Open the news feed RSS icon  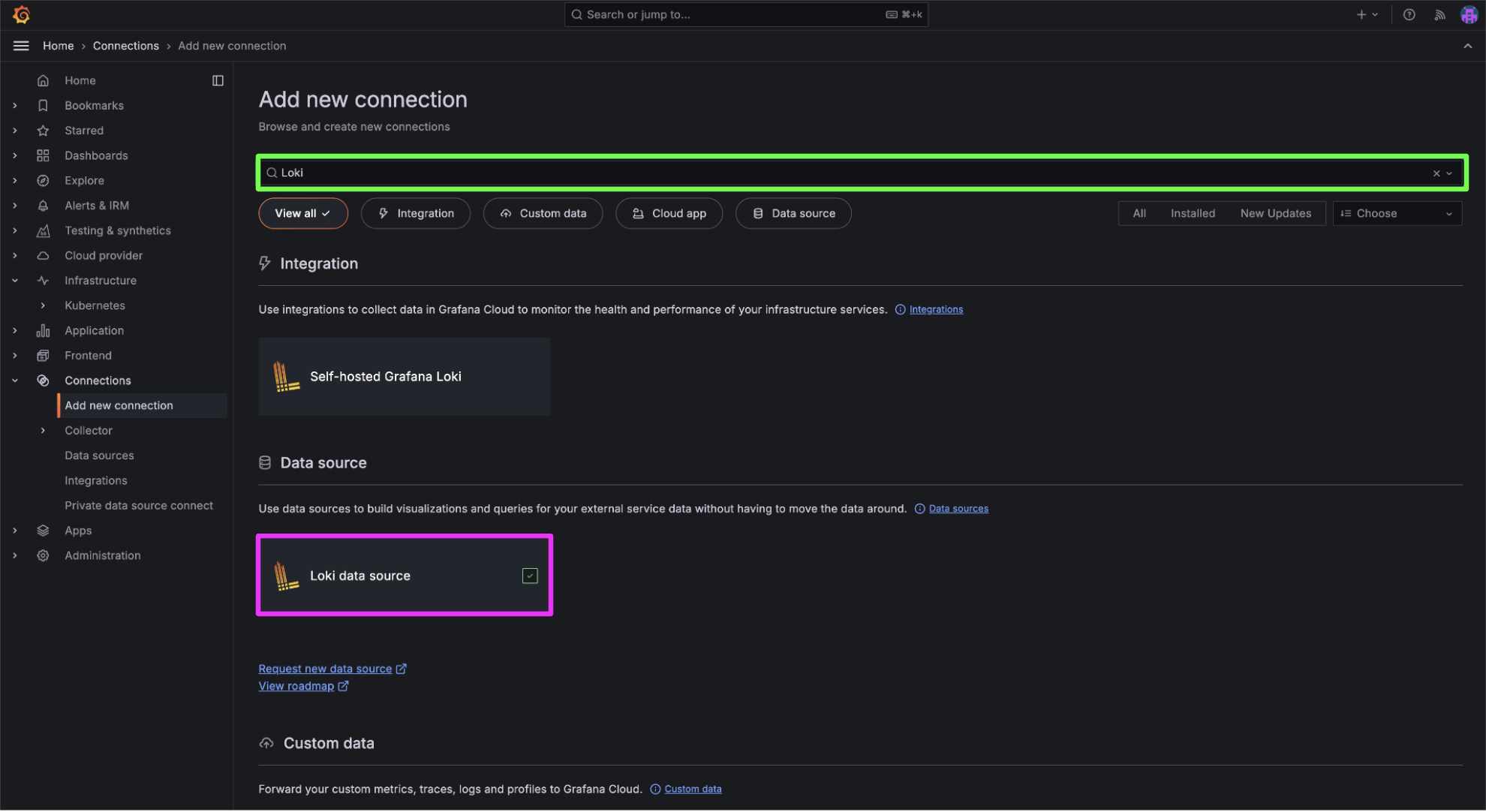point(1439,14)
